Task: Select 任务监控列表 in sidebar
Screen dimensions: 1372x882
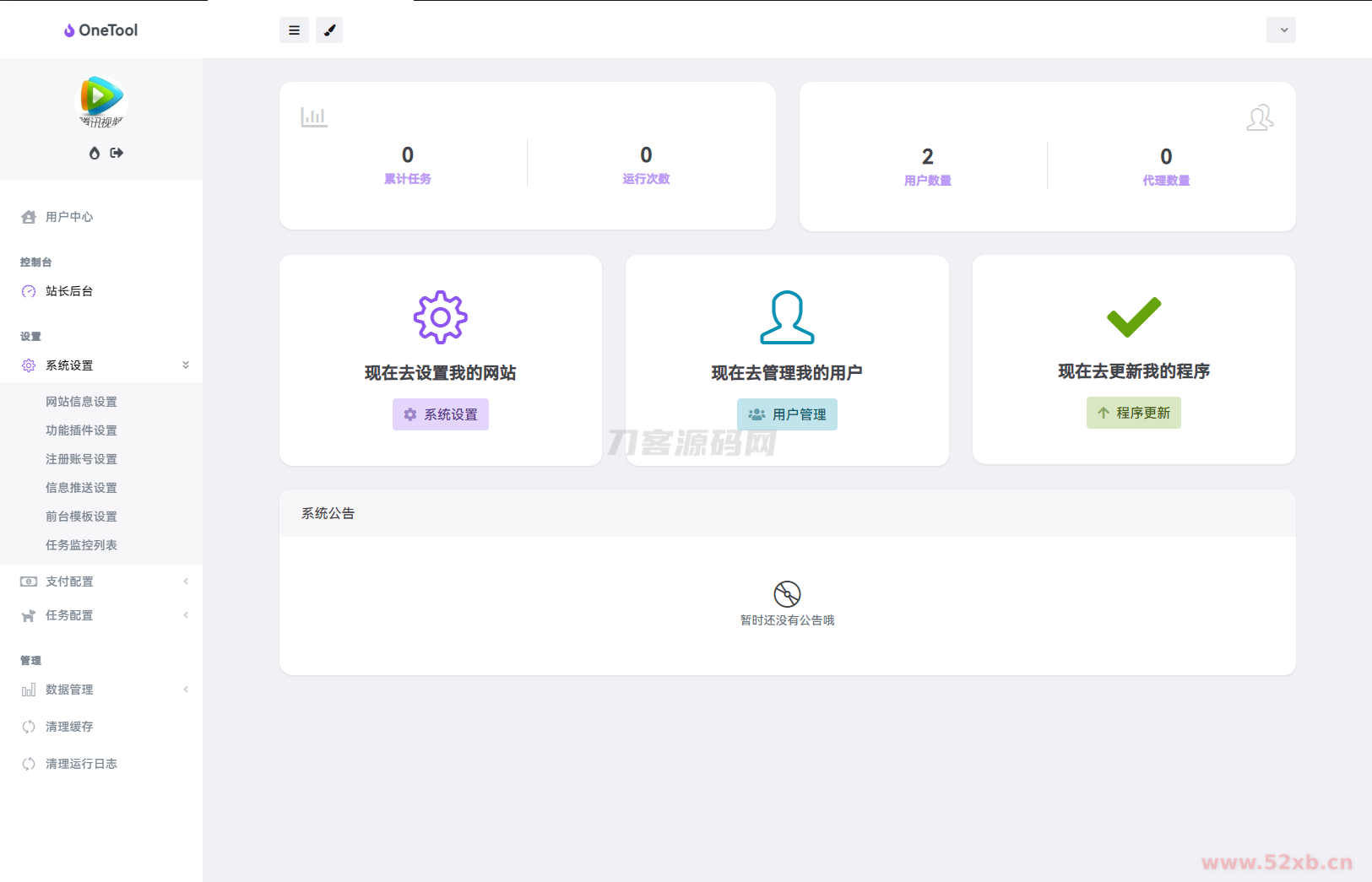Action: point(81,545)
